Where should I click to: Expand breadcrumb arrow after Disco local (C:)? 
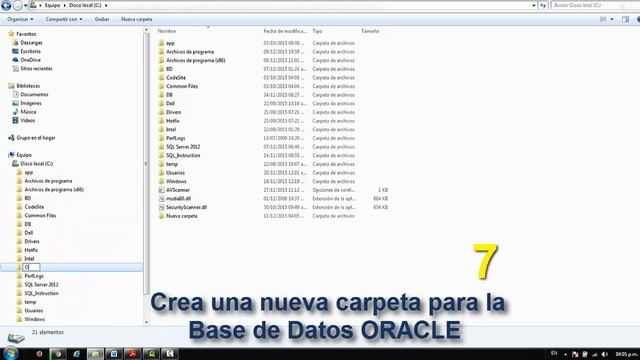click(x=106, y=5)
